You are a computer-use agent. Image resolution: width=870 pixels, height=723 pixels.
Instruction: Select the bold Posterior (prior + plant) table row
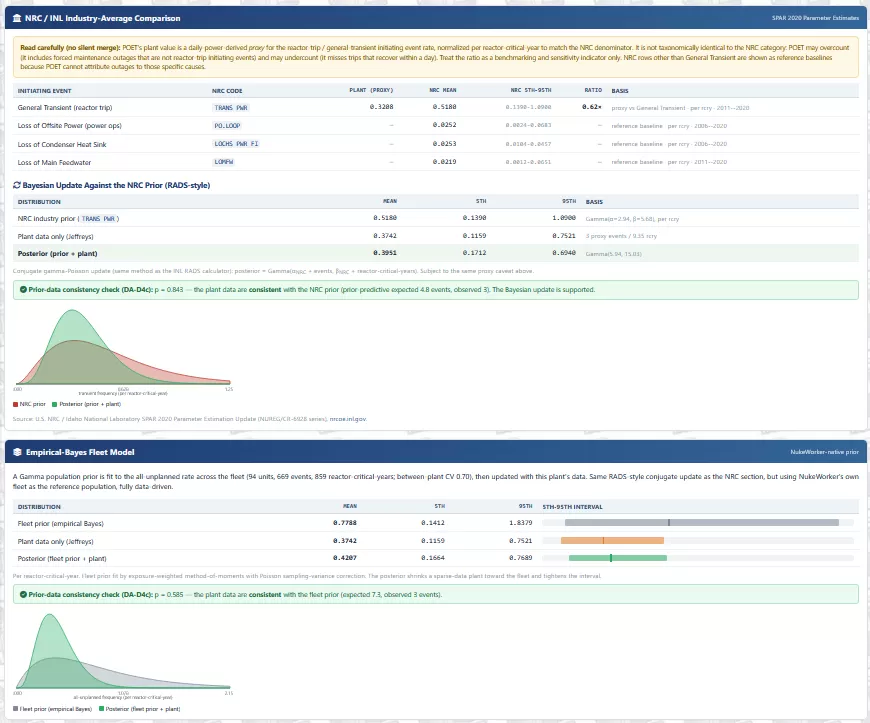click(436, 253)
